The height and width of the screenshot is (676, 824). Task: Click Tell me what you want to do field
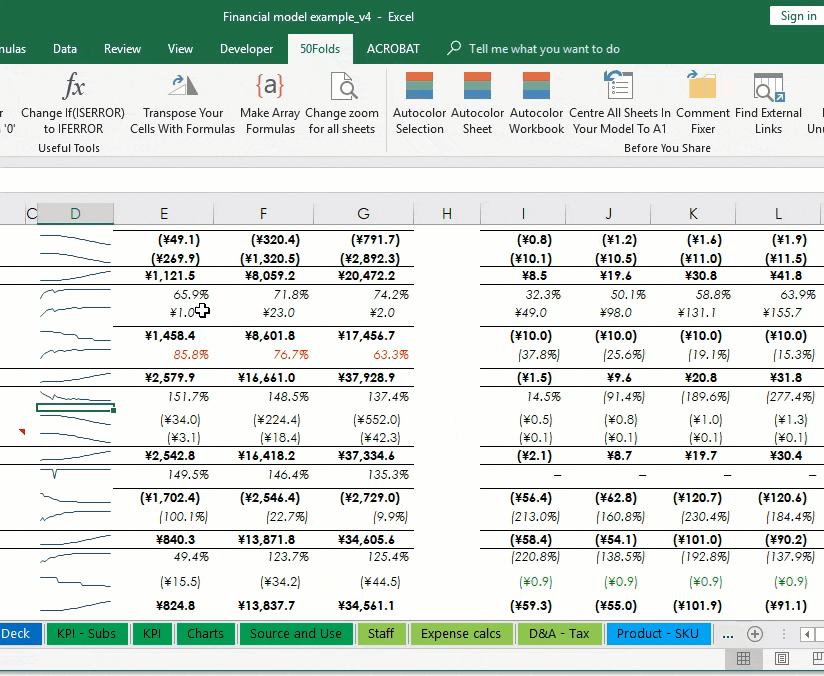click(x=544, y=49)
